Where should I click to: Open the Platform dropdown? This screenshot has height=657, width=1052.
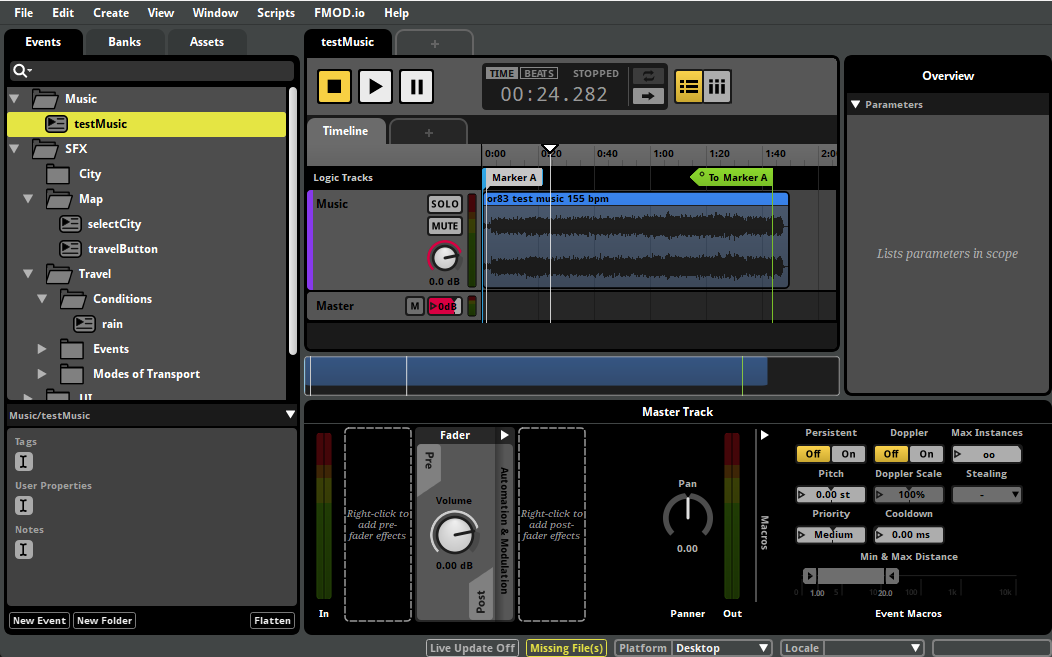point(722,648)
